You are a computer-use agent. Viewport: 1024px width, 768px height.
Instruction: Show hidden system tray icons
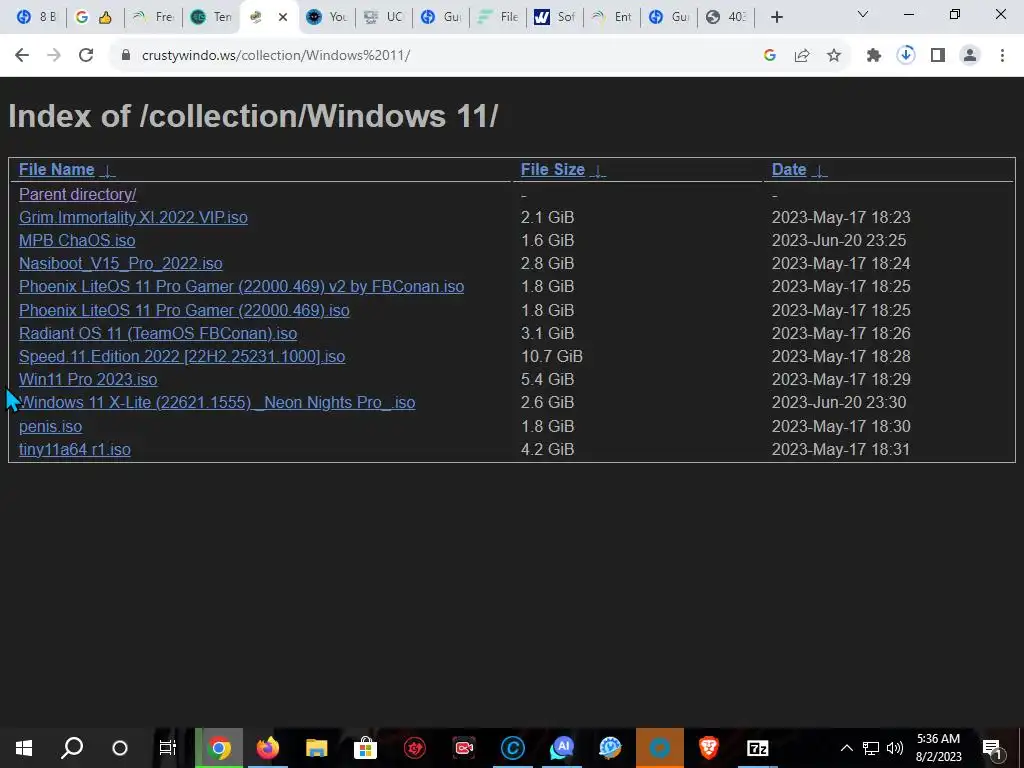[846, 748]
